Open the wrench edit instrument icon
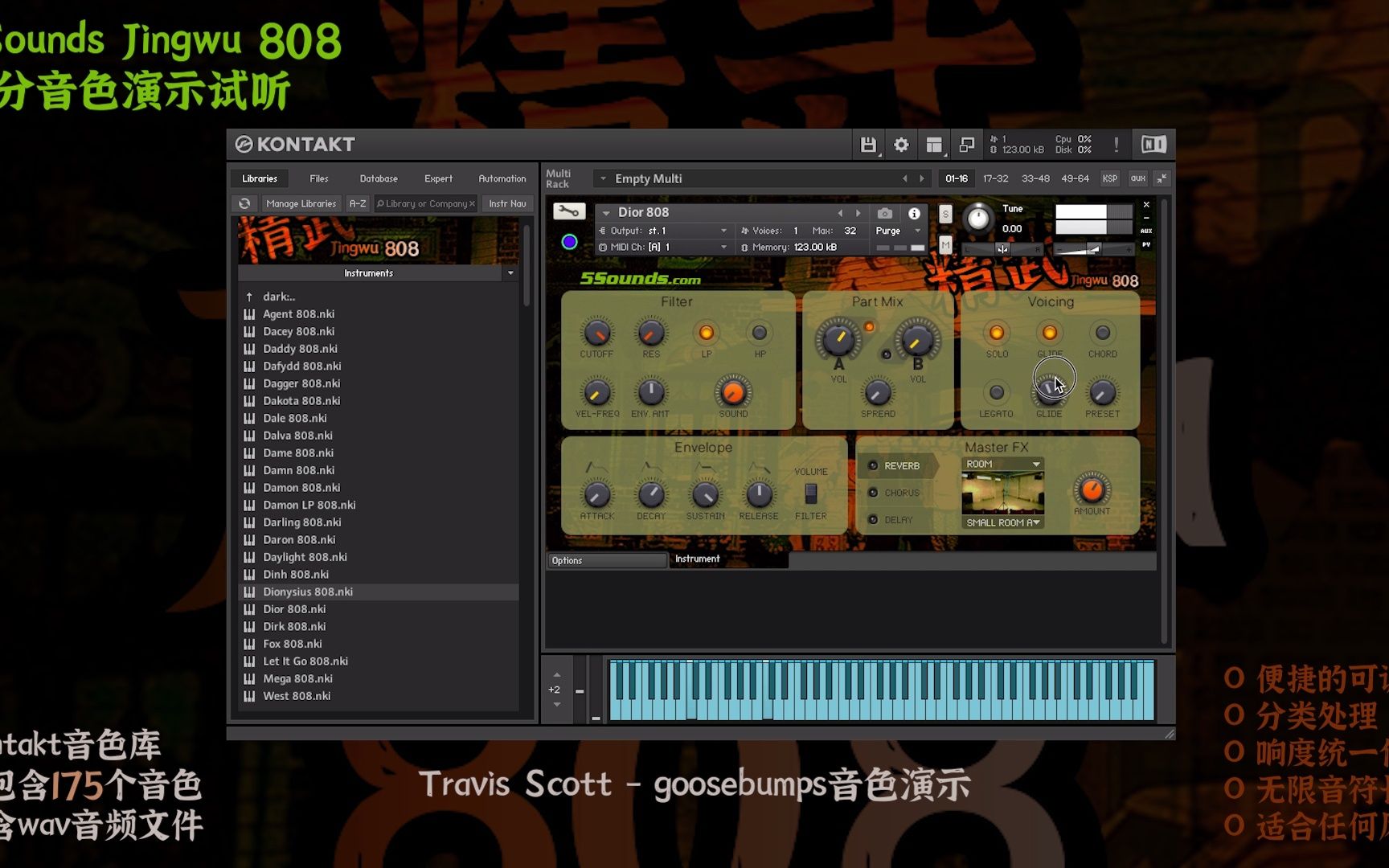The width and height of the screenshot is (1389, 868). (569, 211)
